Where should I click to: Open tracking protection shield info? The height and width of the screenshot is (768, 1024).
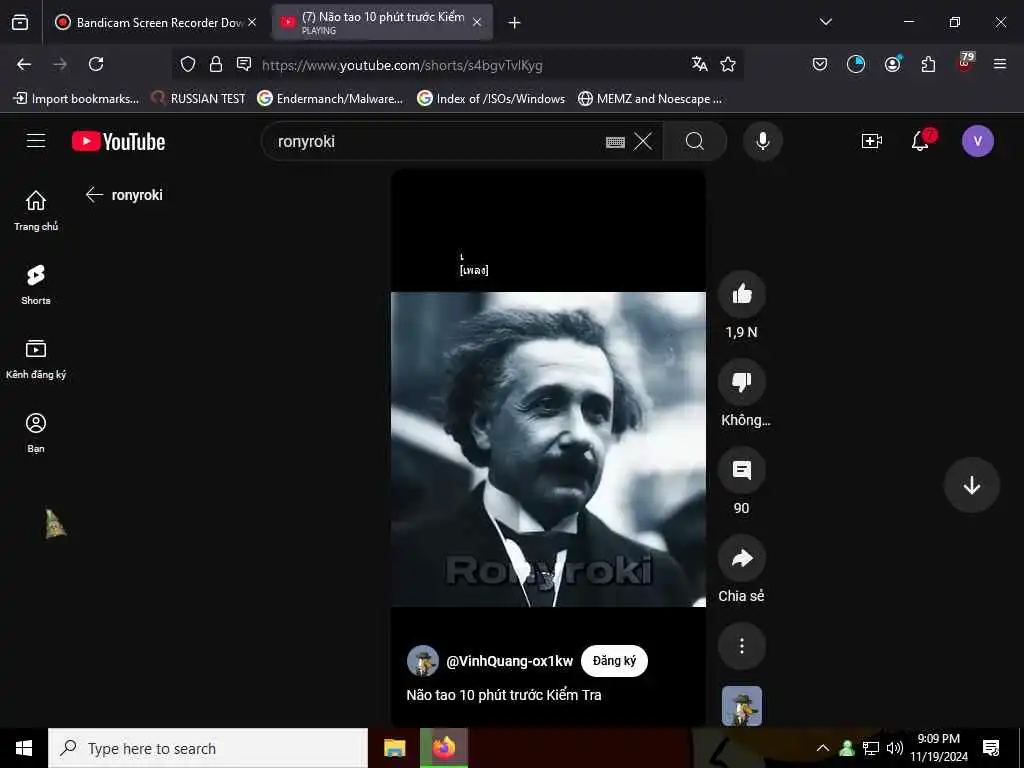click(188, 64)
